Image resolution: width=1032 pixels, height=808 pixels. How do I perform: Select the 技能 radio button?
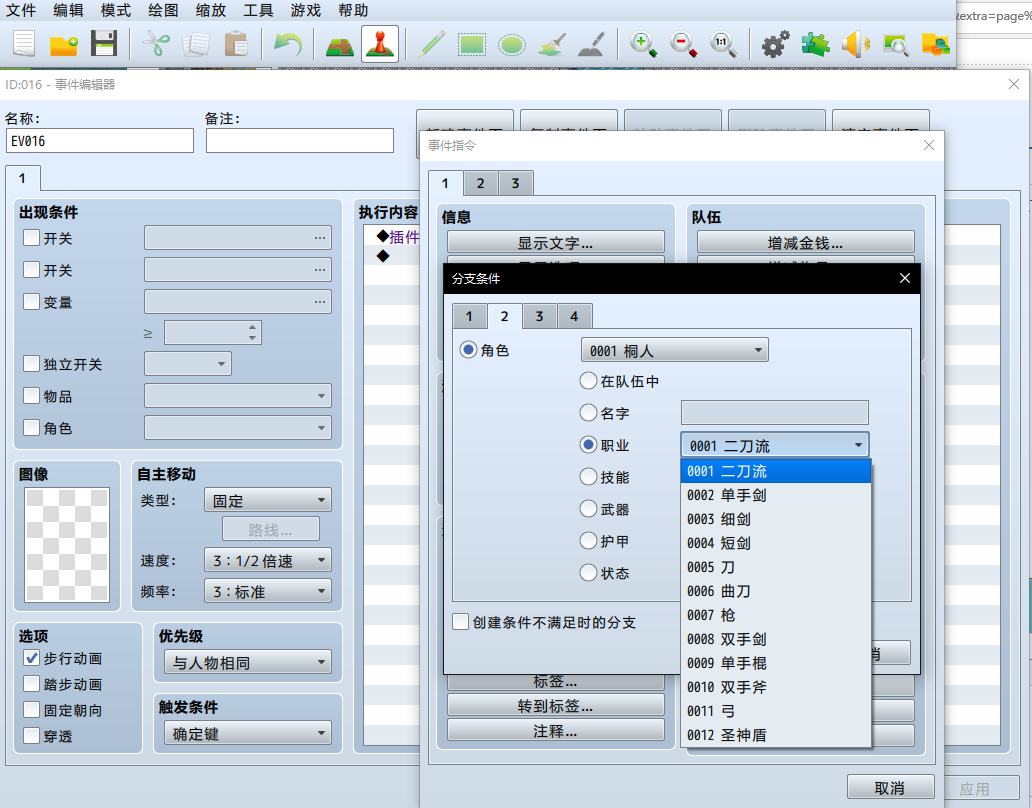[x=588, y=477]
